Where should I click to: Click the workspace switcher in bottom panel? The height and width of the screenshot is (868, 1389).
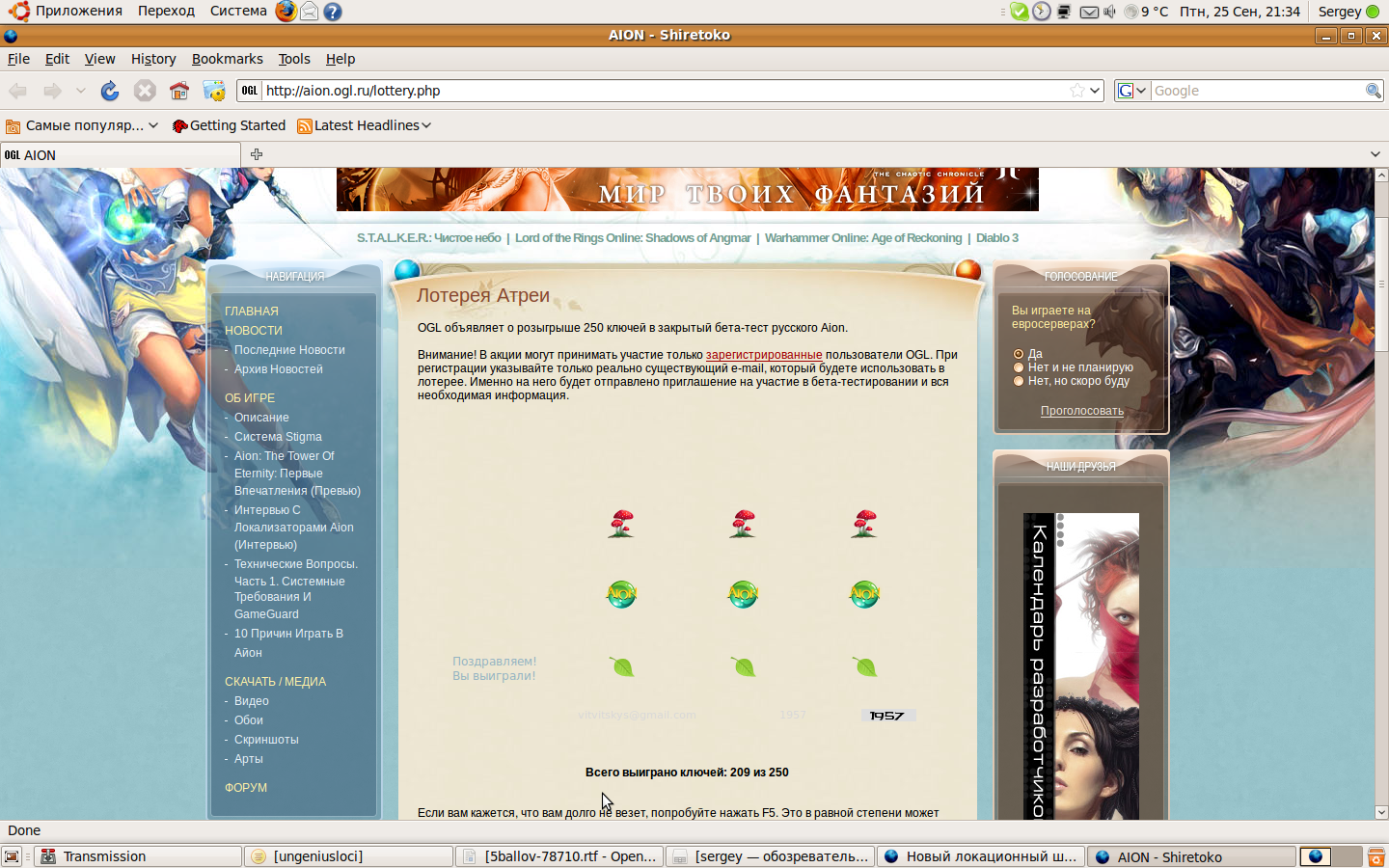tap(1331, 856)
